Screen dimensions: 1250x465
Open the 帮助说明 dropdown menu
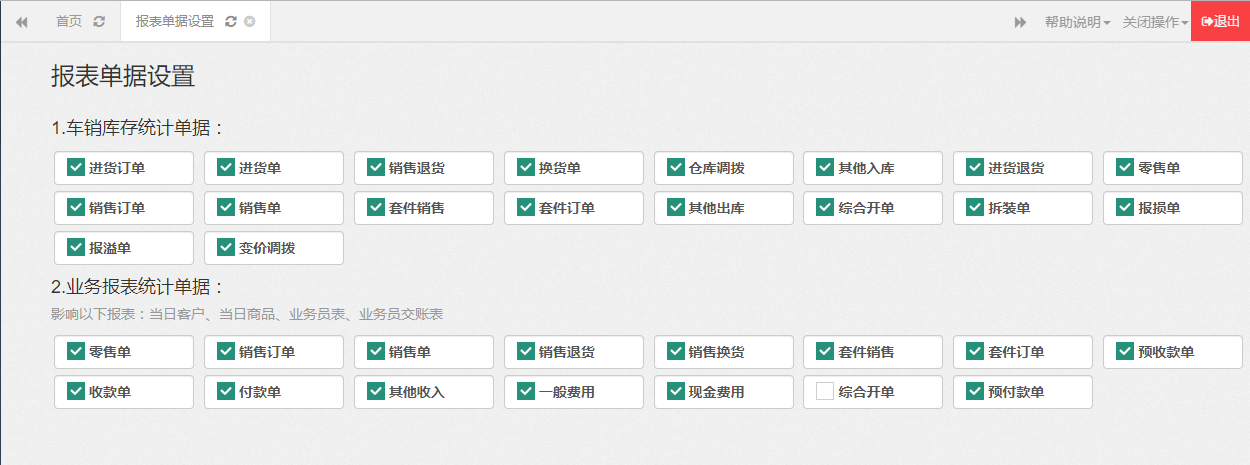tap(1077, 22)
